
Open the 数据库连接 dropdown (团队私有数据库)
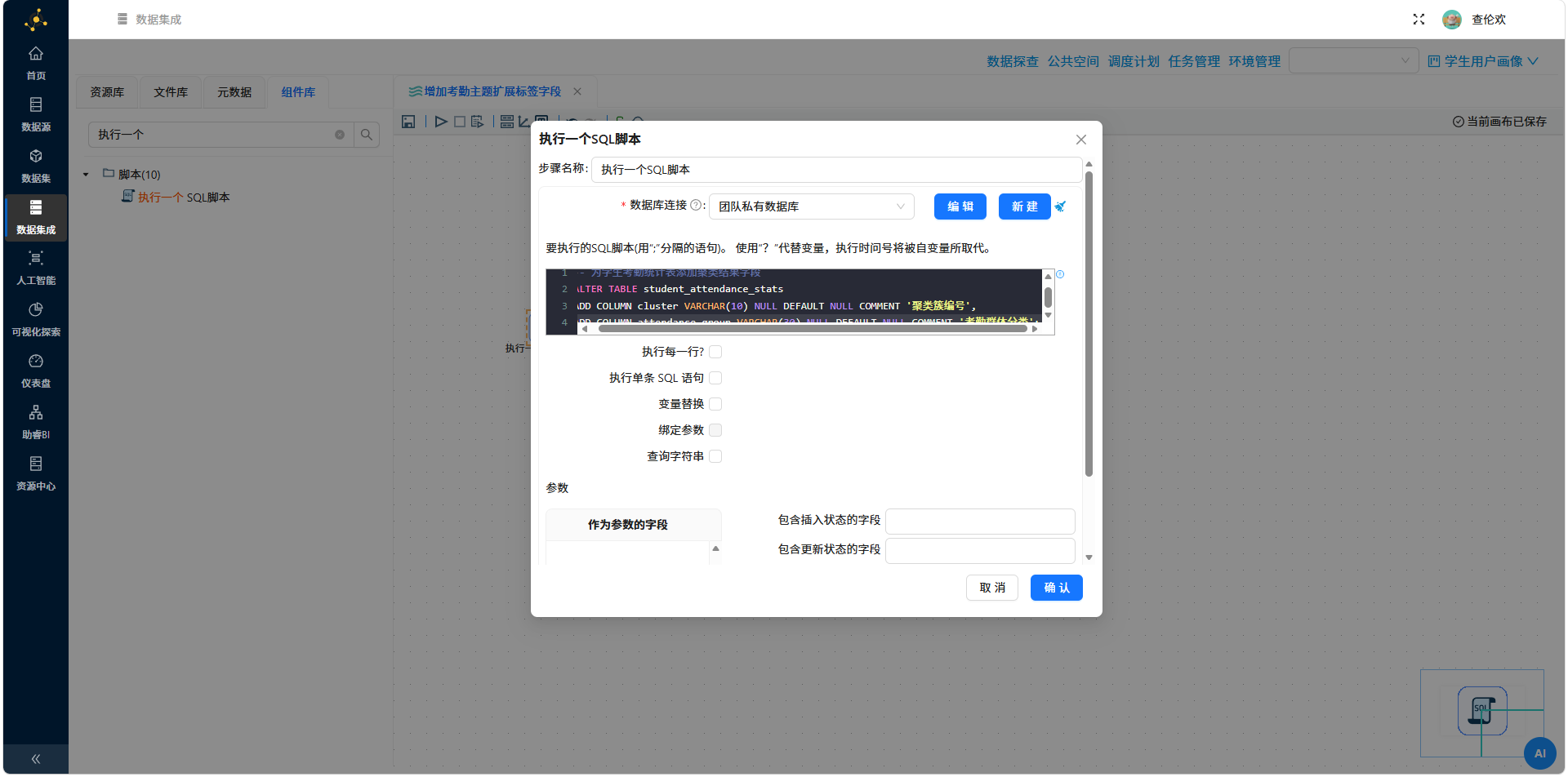coord(812,206)
